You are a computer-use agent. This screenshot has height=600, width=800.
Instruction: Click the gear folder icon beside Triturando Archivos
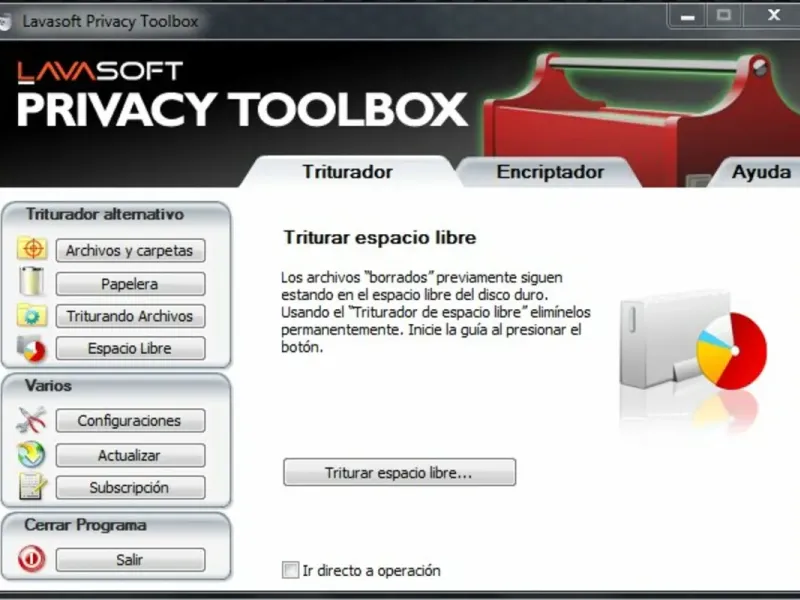coord(32,315)
